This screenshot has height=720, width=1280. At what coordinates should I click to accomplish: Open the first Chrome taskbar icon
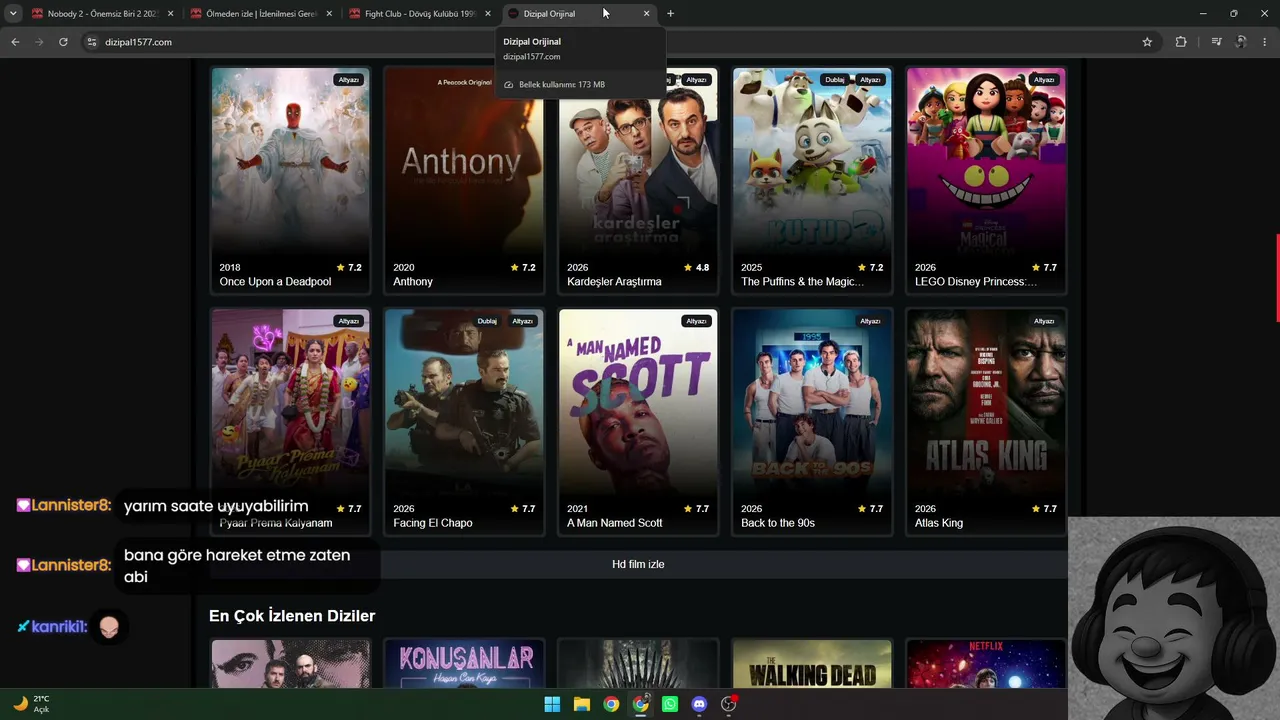point(611,704)
